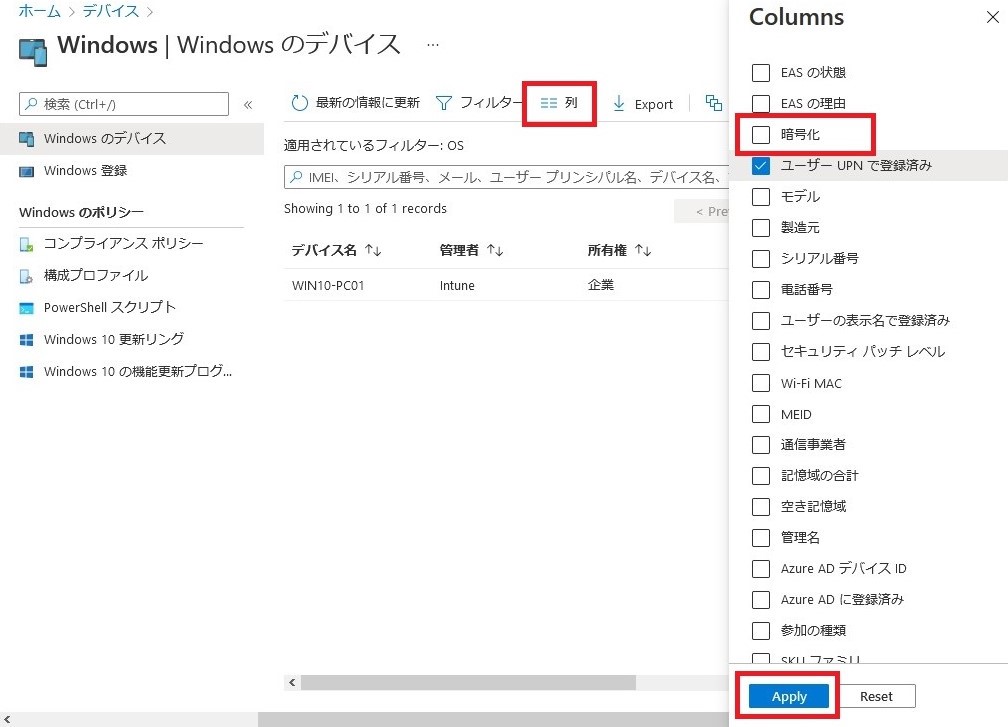
Task: Click the Windows 10 更新リング icon
Action: coord(26,340)
